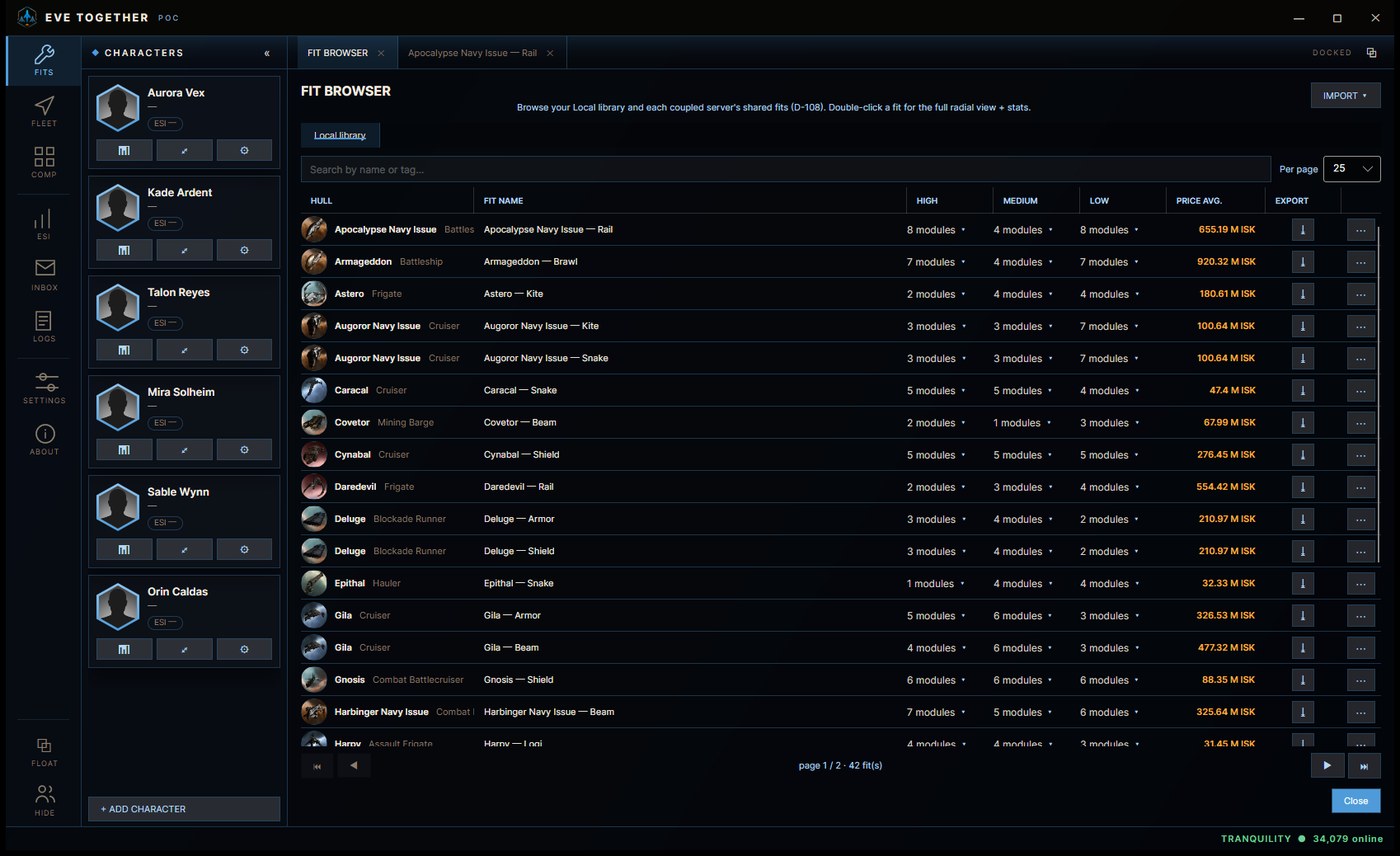The width and height of the screenshot is (1400, 856).
Task: Focus the Search by name or tag field
Action: coord(786,169)
